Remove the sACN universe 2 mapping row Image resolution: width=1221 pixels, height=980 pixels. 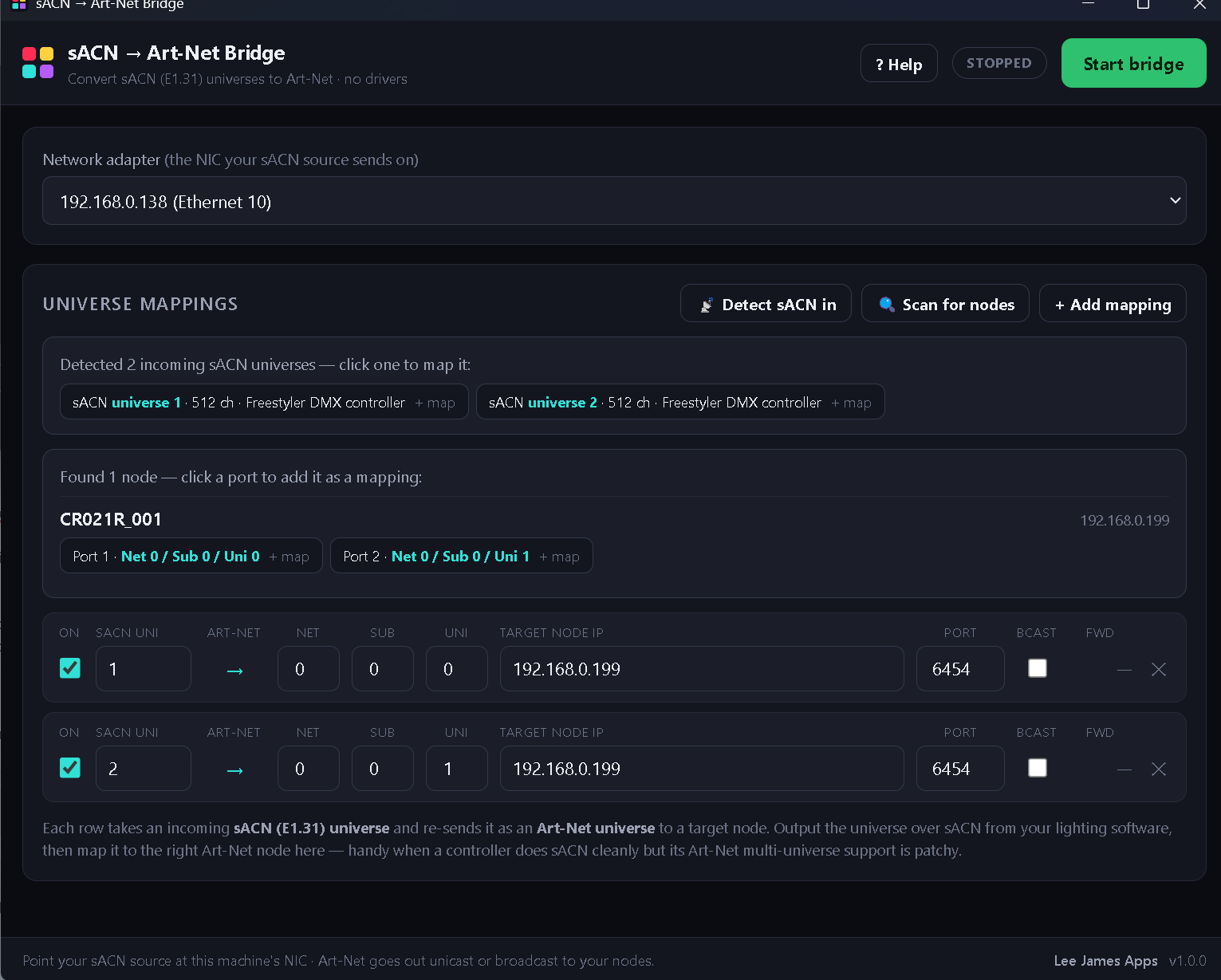pos(1159,769)
